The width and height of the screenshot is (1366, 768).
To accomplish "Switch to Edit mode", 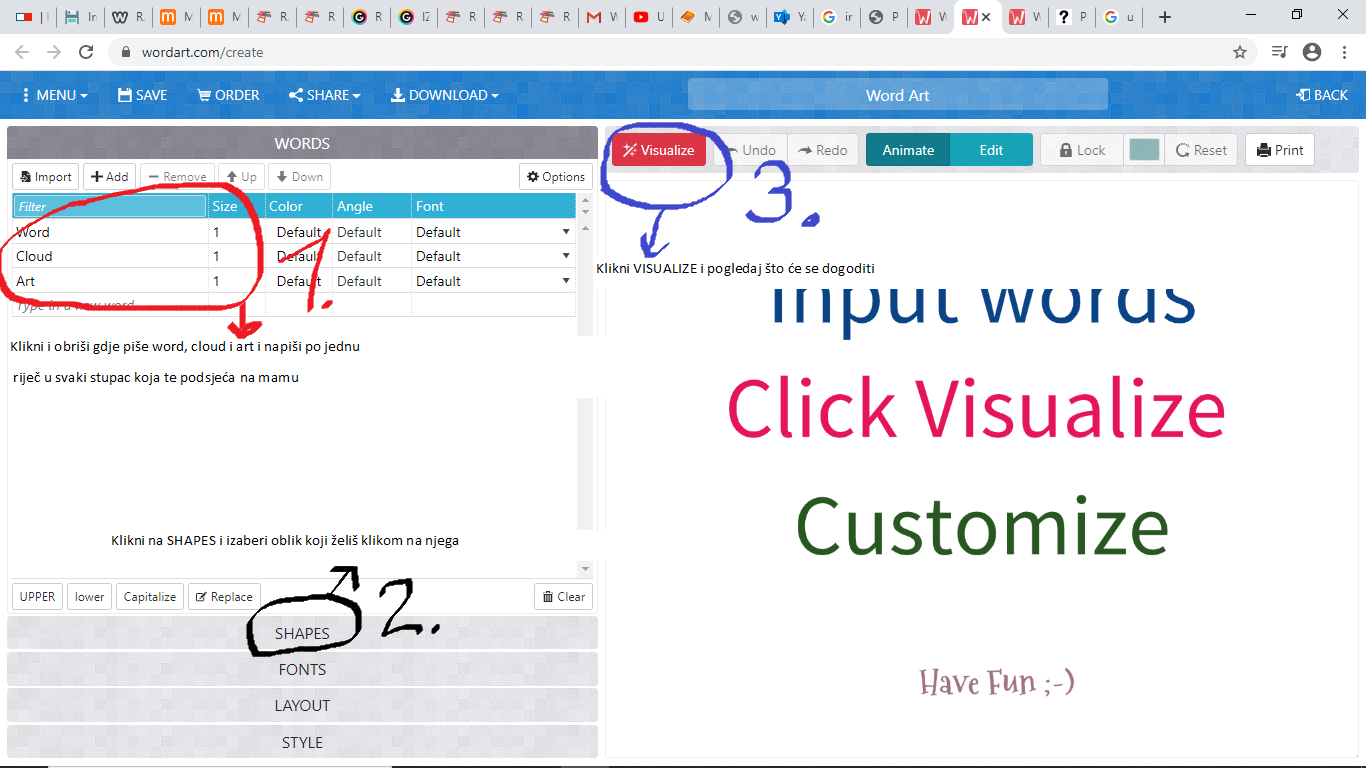I will coord(991,150).
